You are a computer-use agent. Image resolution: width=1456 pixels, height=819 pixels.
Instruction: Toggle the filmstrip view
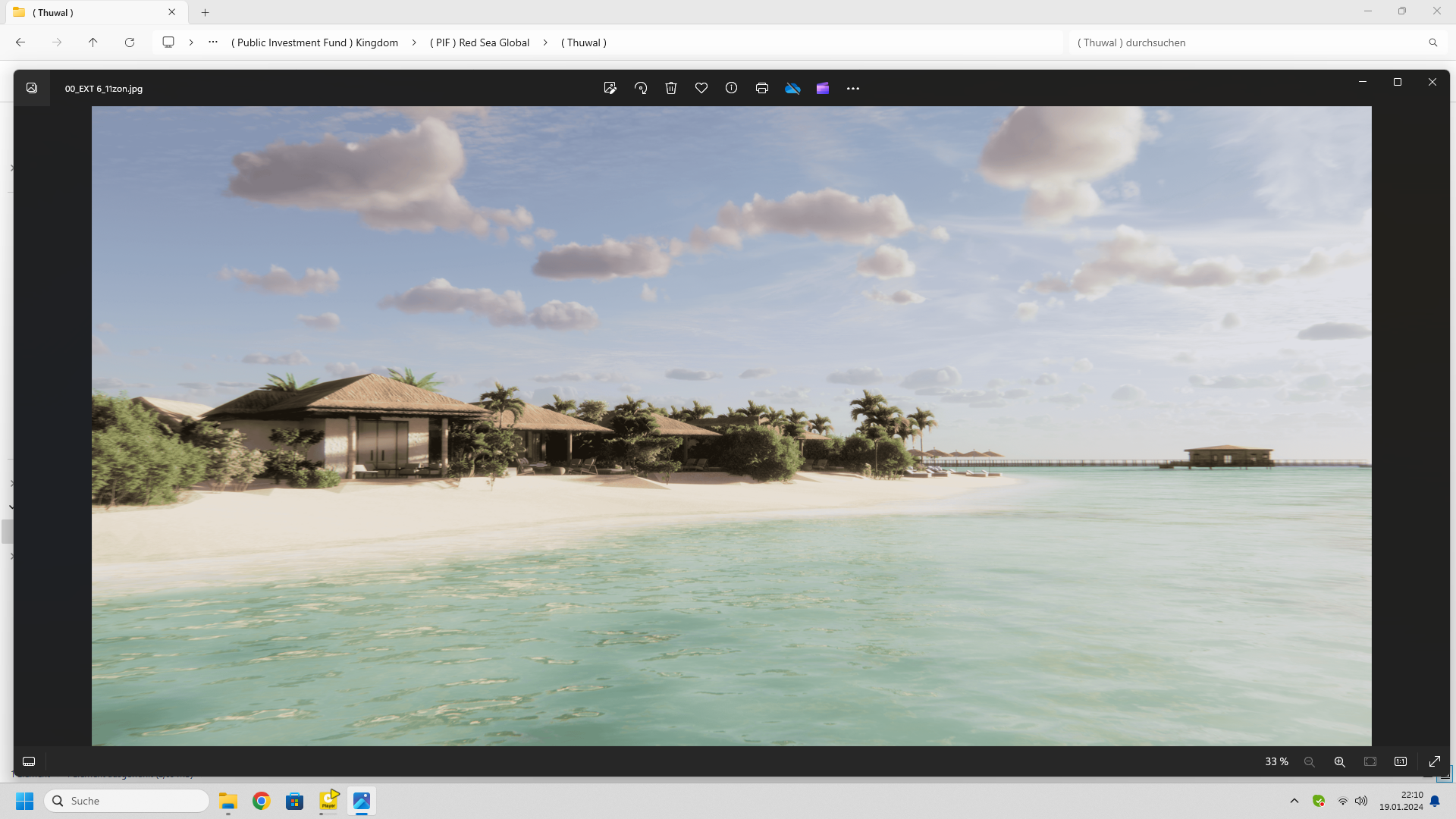pos(29,761)
